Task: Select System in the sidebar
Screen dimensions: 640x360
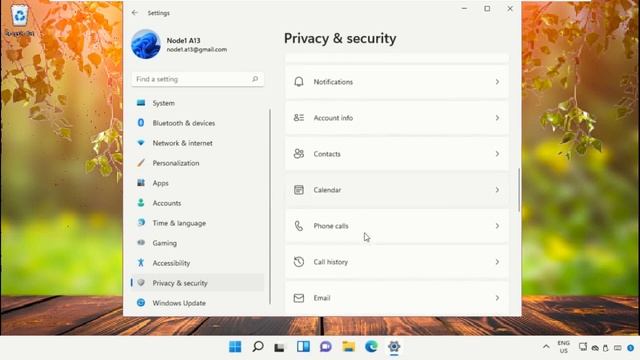Action: [198, 103]
